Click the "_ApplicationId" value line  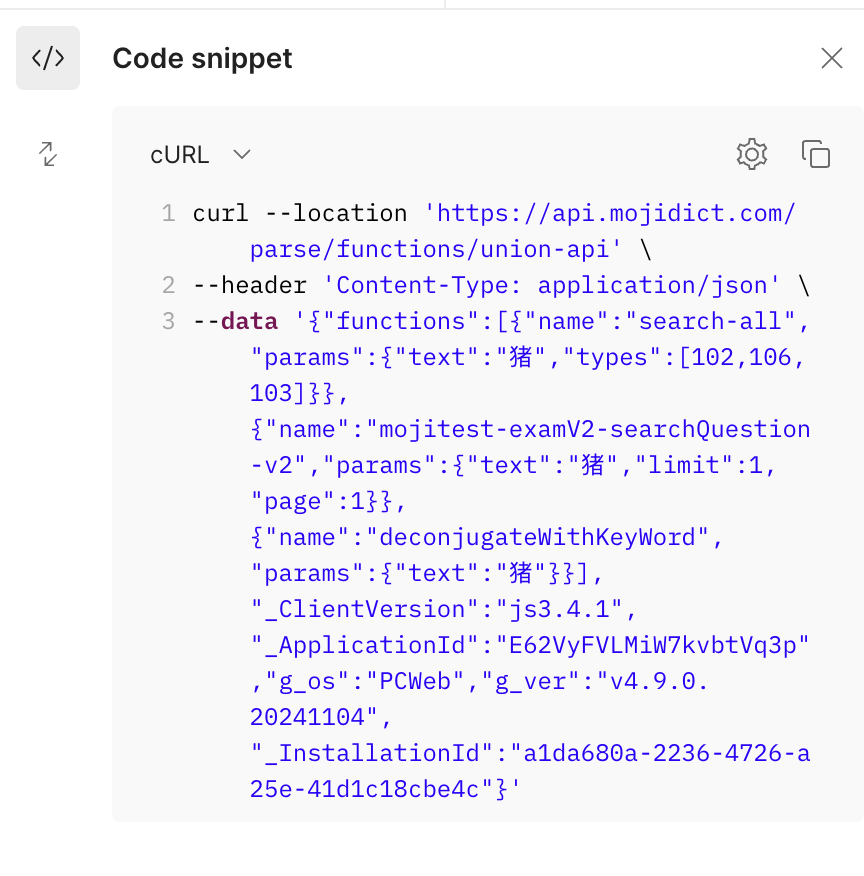(x=529, y=645)
